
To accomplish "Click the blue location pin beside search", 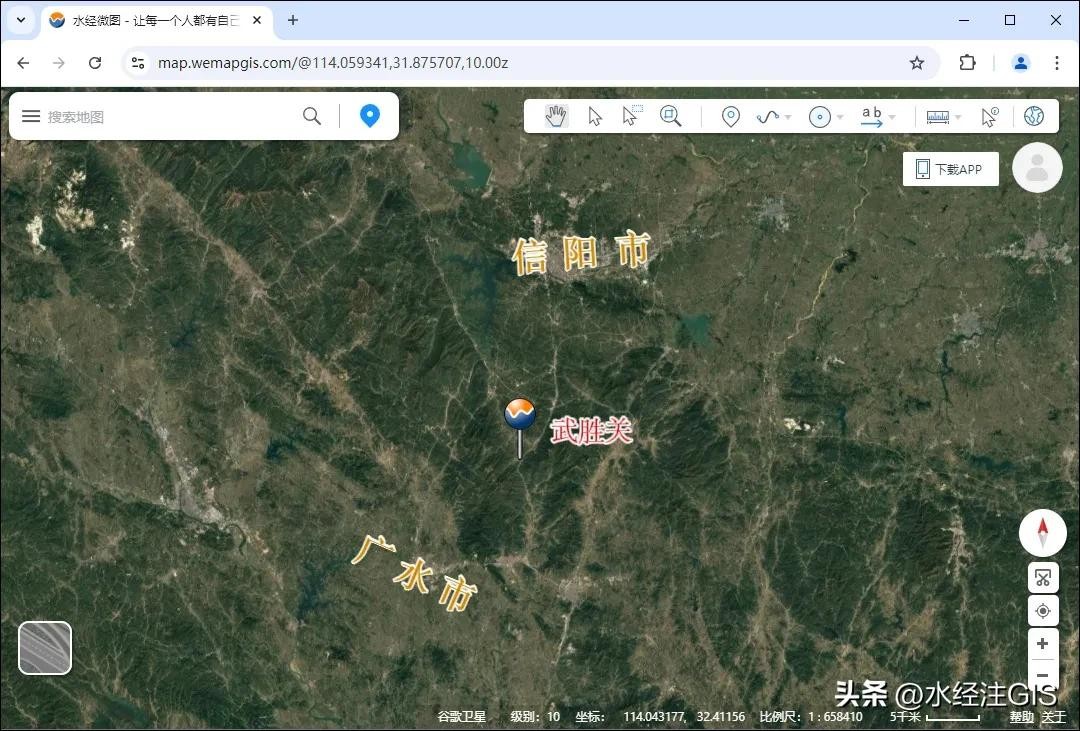I will click(x=370, y=116).
